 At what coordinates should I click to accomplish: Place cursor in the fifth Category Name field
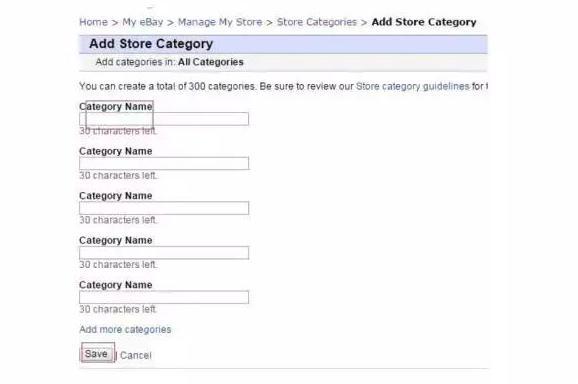[x=164, y=297]
